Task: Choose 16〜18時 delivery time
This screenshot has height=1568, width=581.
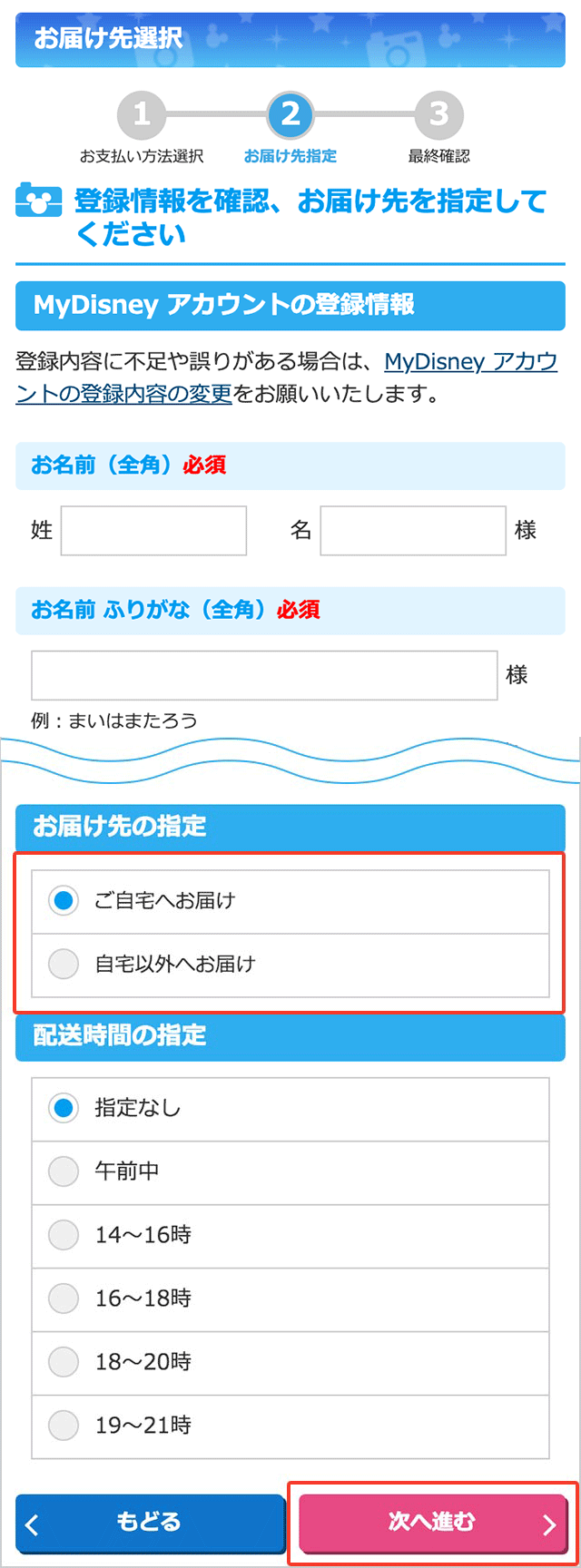Action: click(x=290, y=1299)
